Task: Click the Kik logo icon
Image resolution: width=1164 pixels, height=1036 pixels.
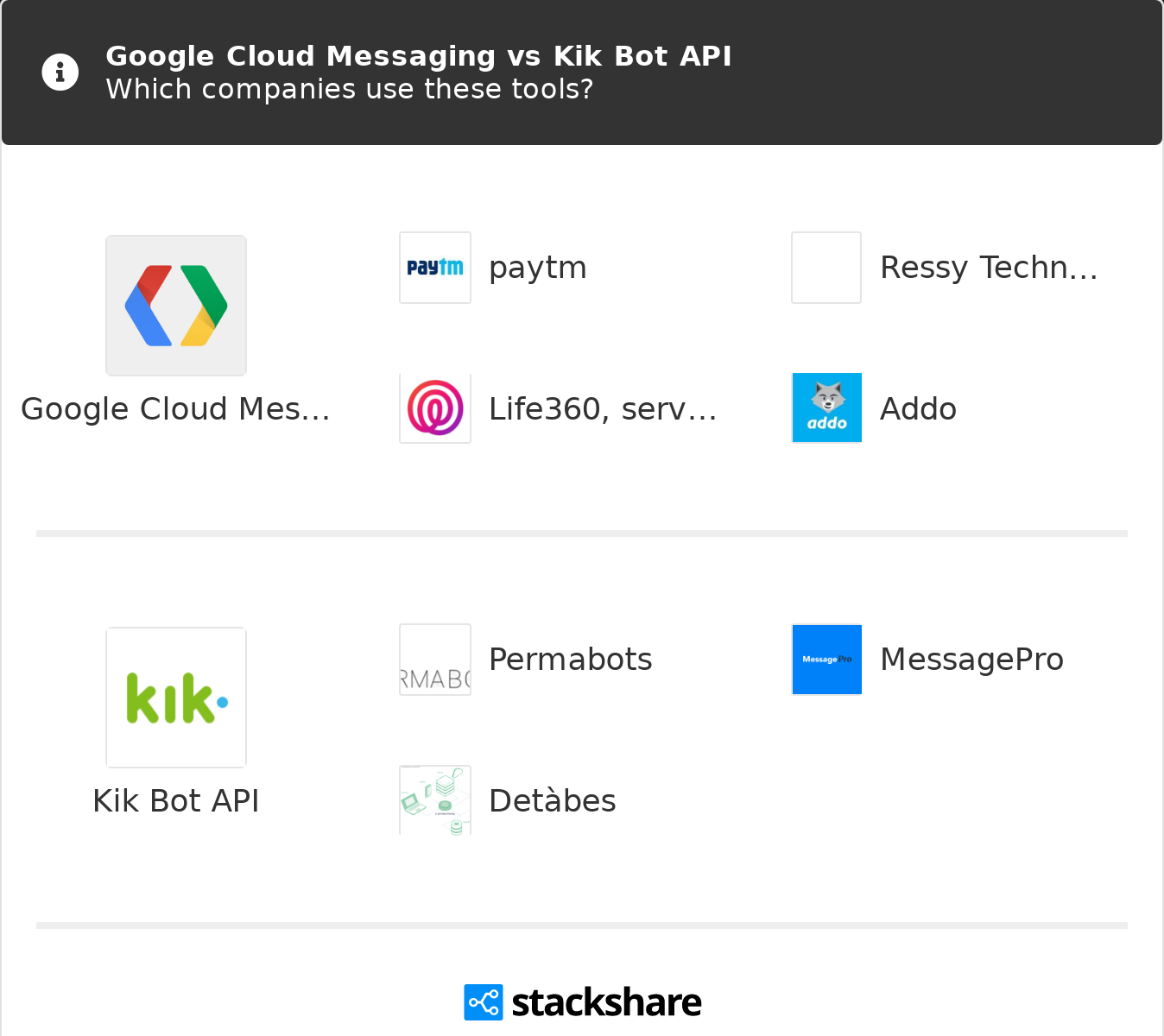Action: point(176,698)
